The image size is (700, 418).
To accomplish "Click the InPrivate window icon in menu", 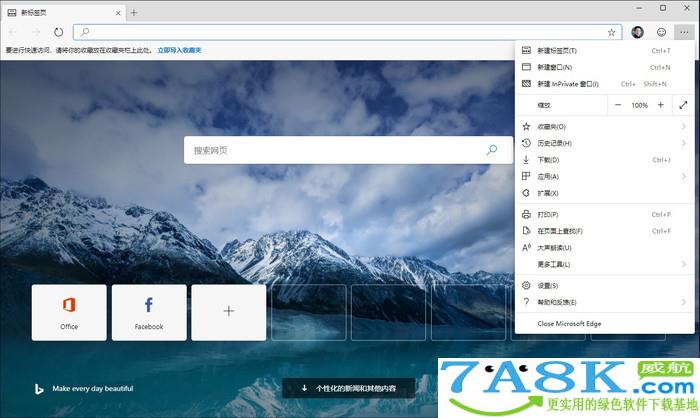I will point(526,84).
